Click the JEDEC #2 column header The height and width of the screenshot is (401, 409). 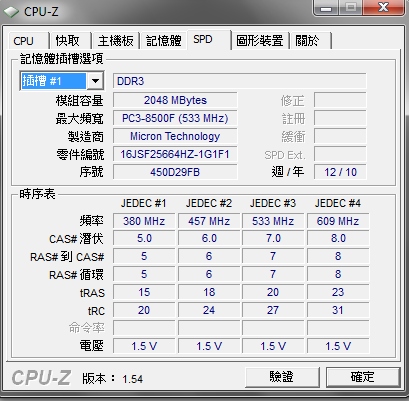[x=209, y=203]
